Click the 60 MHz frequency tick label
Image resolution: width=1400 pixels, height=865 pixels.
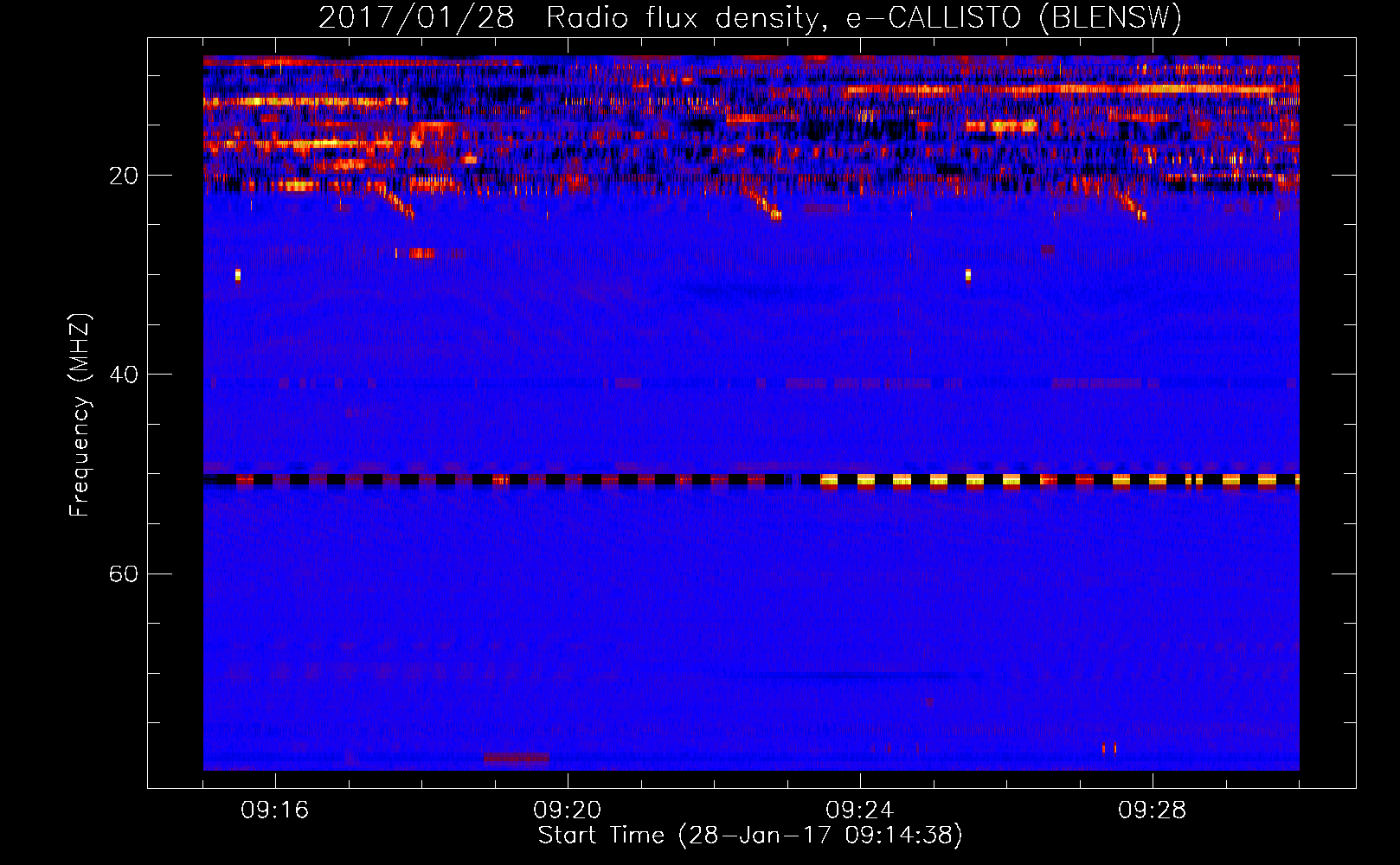(x=124, y=573)
